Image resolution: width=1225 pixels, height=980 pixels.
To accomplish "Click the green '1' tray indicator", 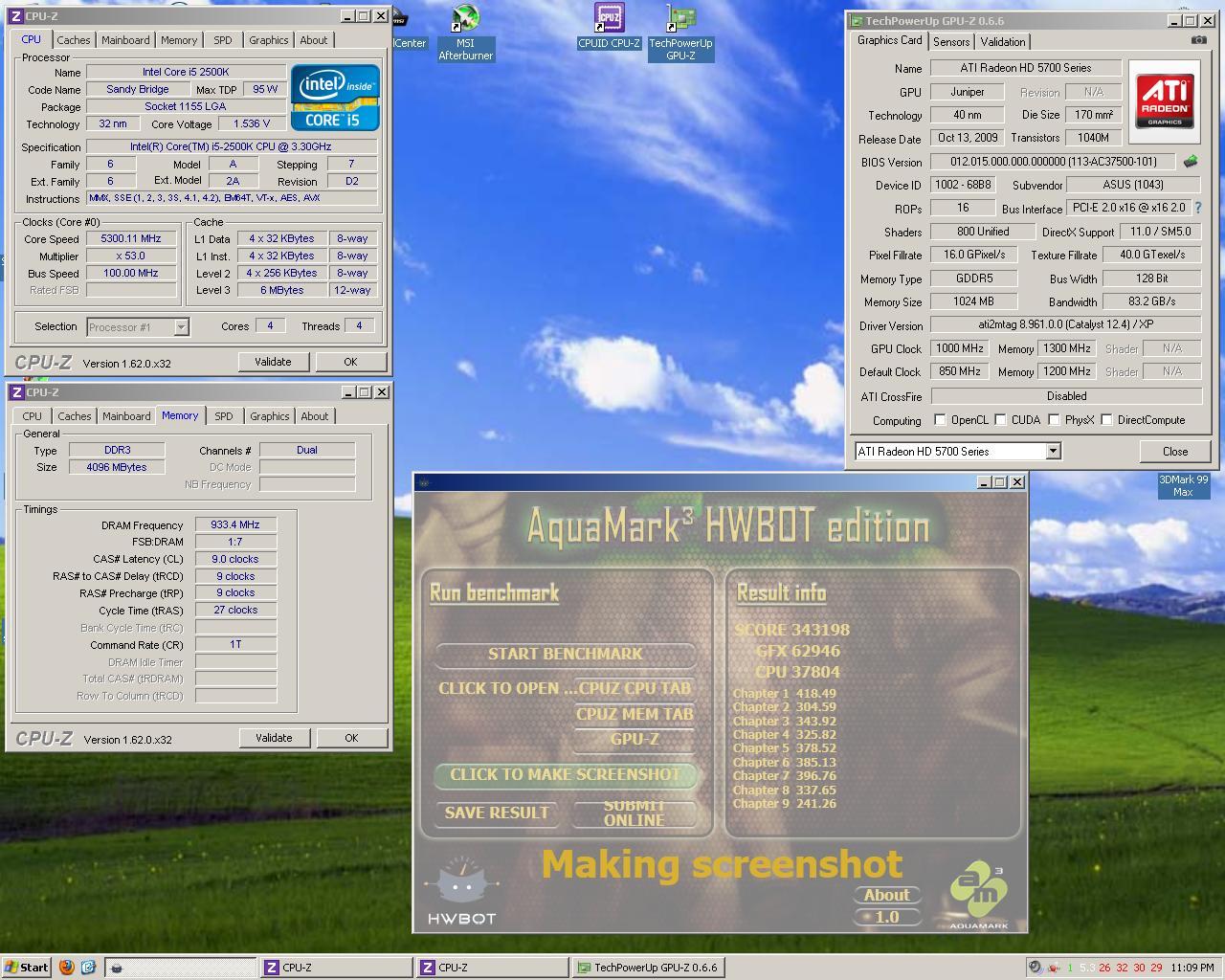I will [1070, 968].
